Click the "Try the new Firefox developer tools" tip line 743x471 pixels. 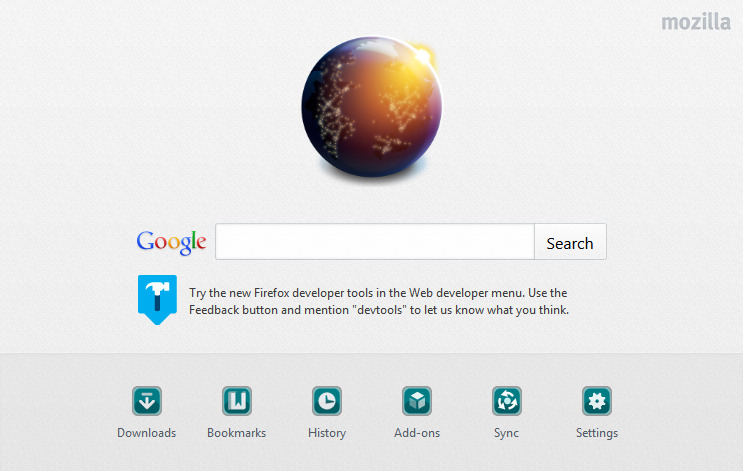click(x=378, y=293)
